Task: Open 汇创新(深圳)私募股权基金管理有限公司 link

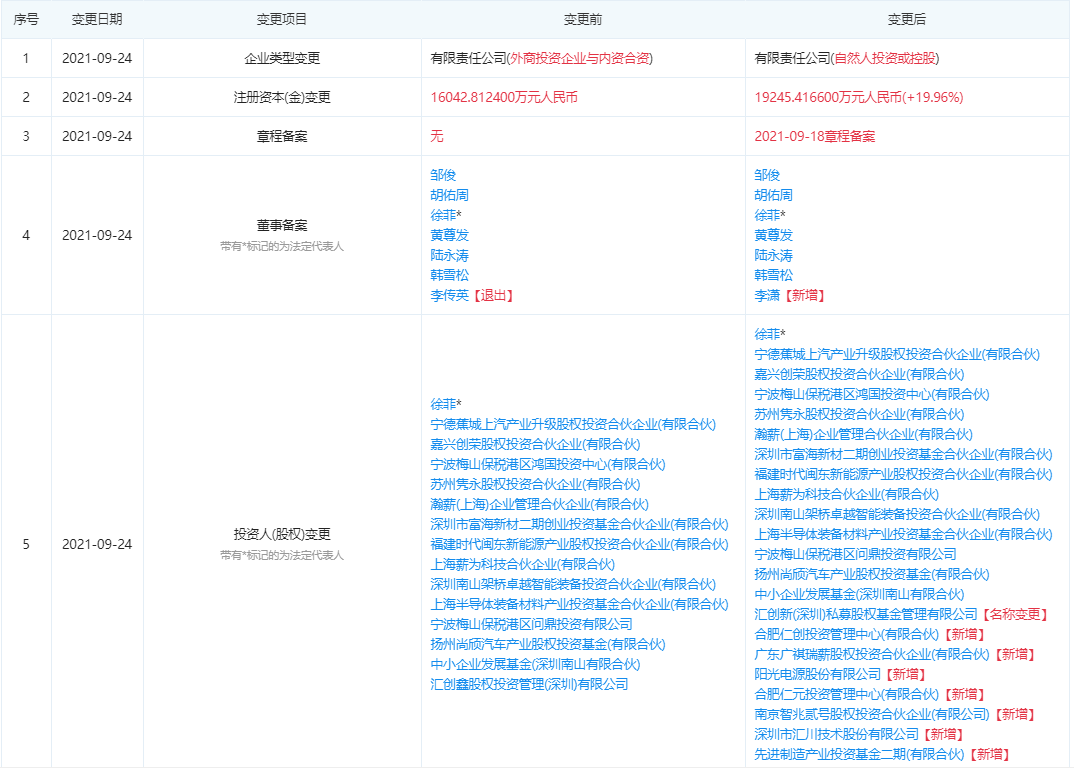Action: point(866,614)
